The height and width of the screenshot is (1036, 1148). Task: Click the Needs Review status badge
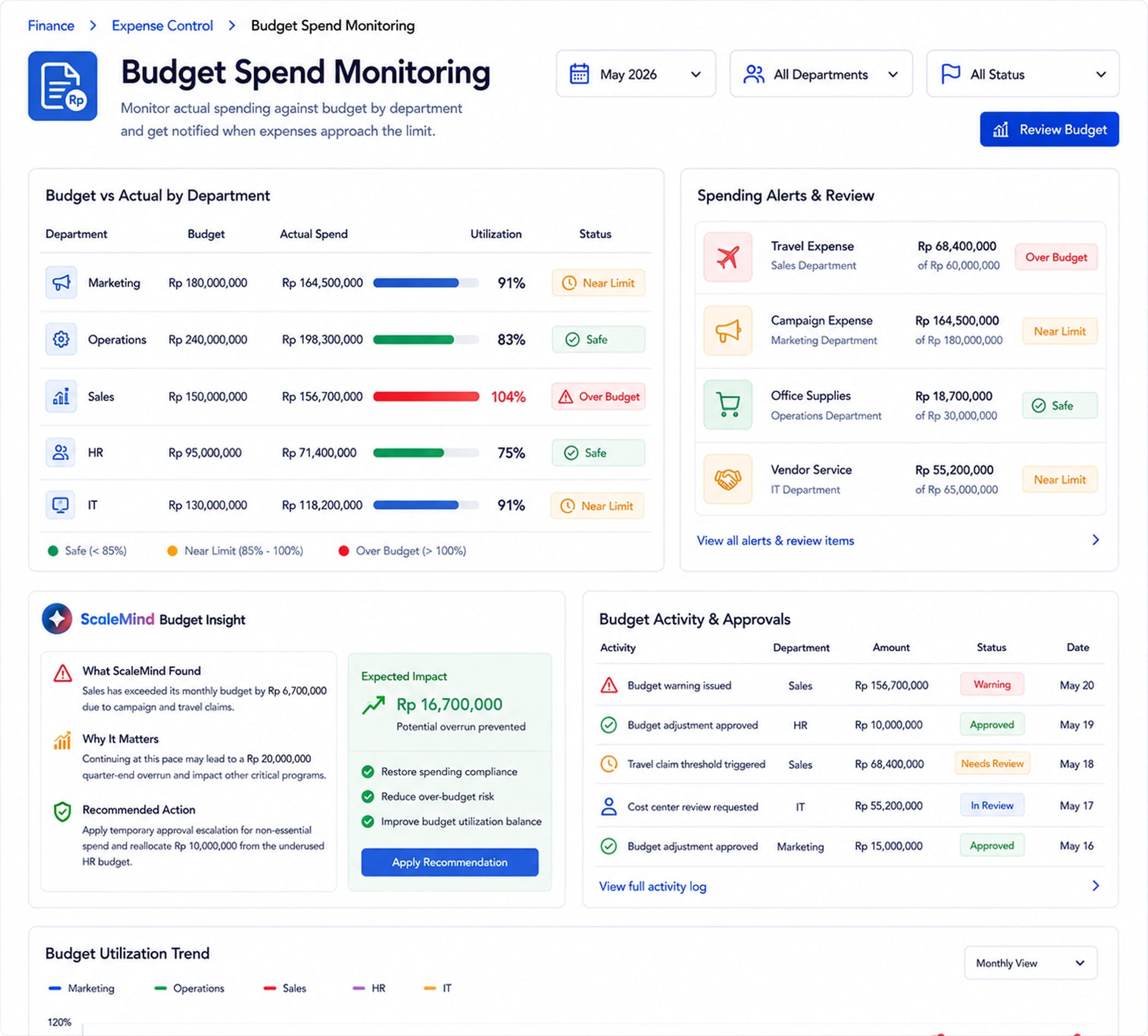[992, 763]
